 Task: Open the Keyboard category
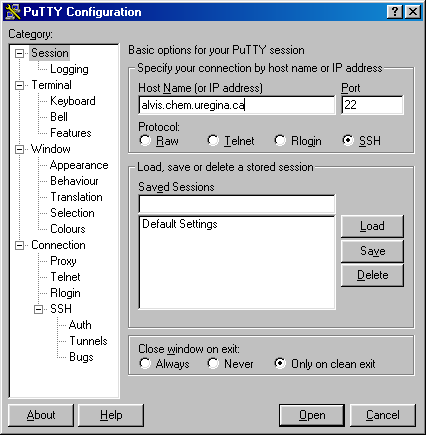coord(73,101)
